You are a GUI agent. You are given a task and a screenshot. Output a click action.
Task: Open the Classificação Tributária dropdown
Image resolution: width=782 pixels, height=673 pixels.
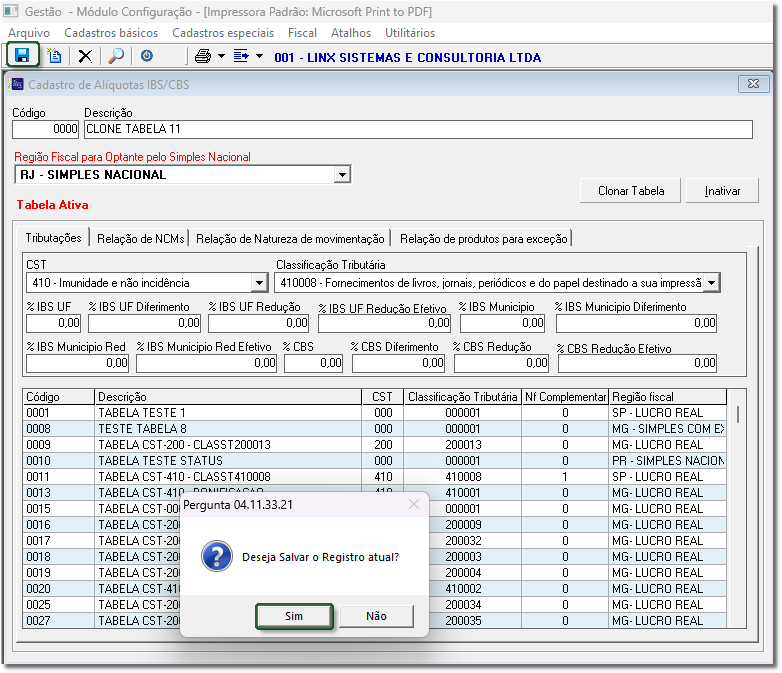point(711,283)
